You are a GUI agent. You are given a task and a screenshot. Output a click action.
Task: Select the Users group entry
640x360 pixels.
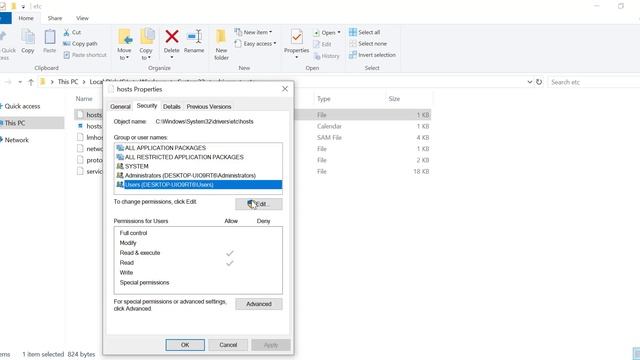click(x=198, y=184)
